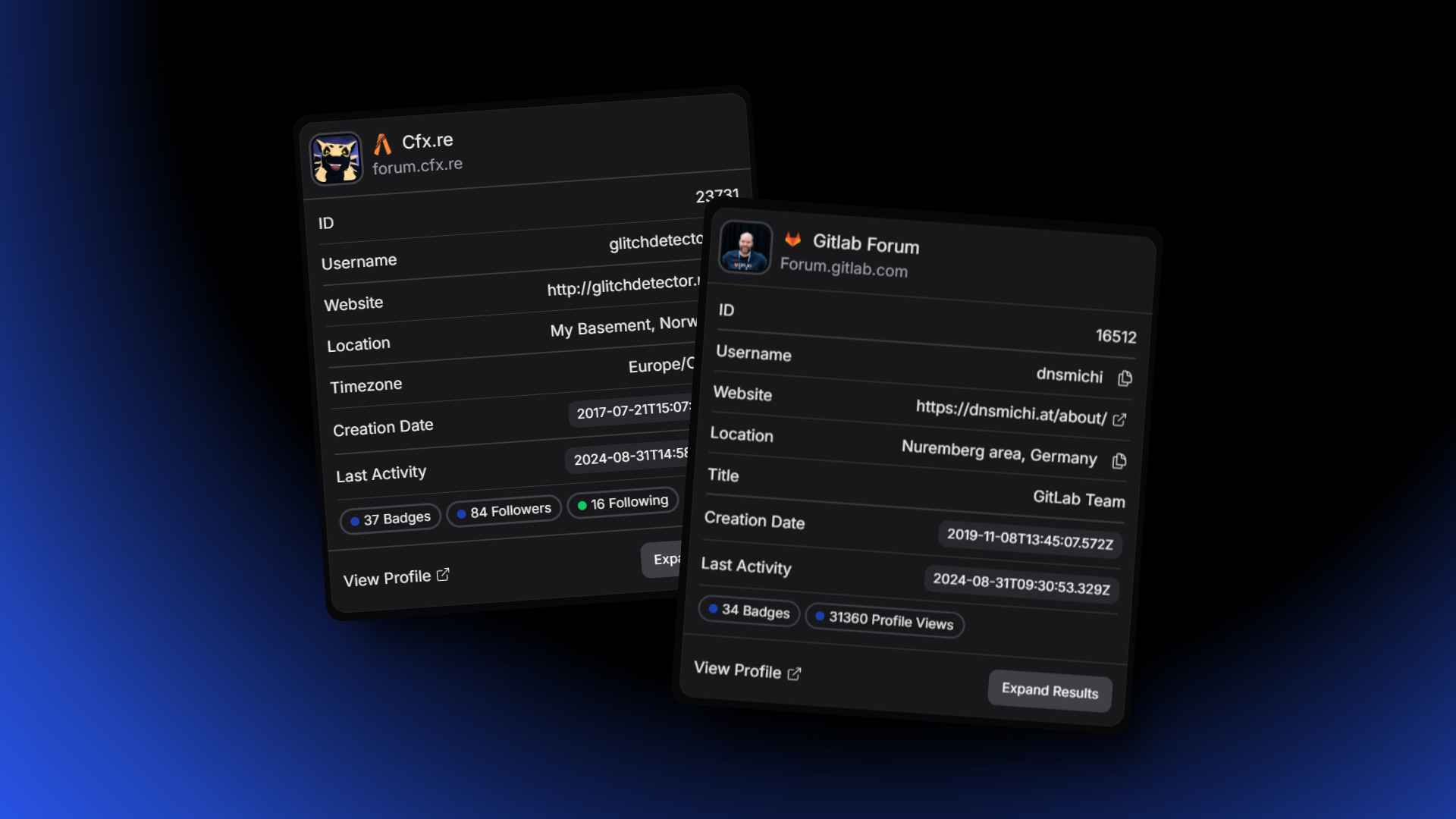Click the Cfx.re heading
Screen dimensions: 1456x819
428,141
